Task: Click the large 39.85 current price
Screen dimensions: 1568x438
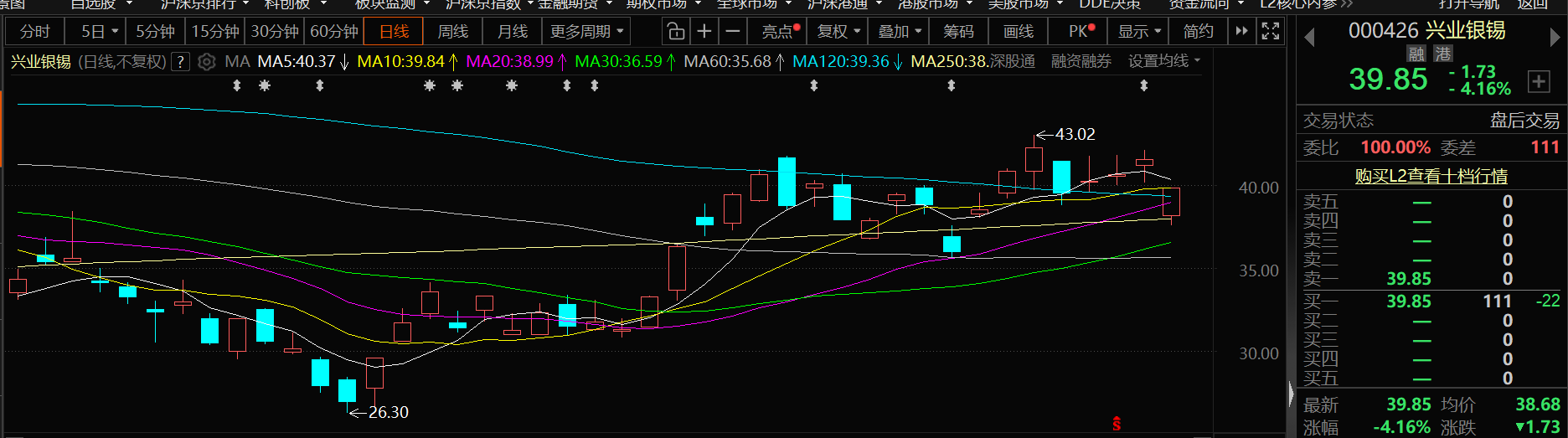Action: pos(1388,80)
